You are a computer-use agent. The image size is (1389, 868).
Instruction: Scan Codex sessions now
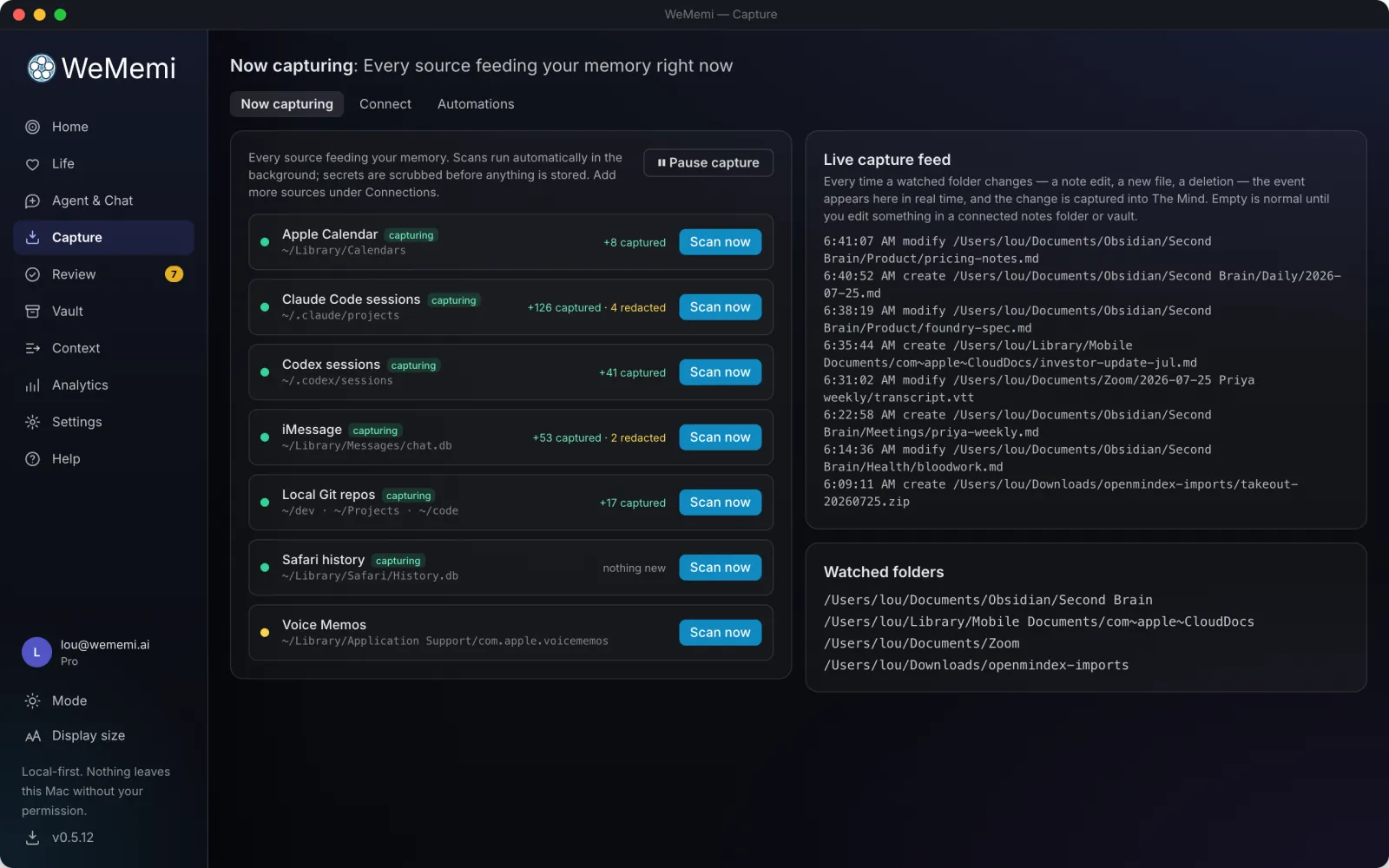(x=720, y=372)
